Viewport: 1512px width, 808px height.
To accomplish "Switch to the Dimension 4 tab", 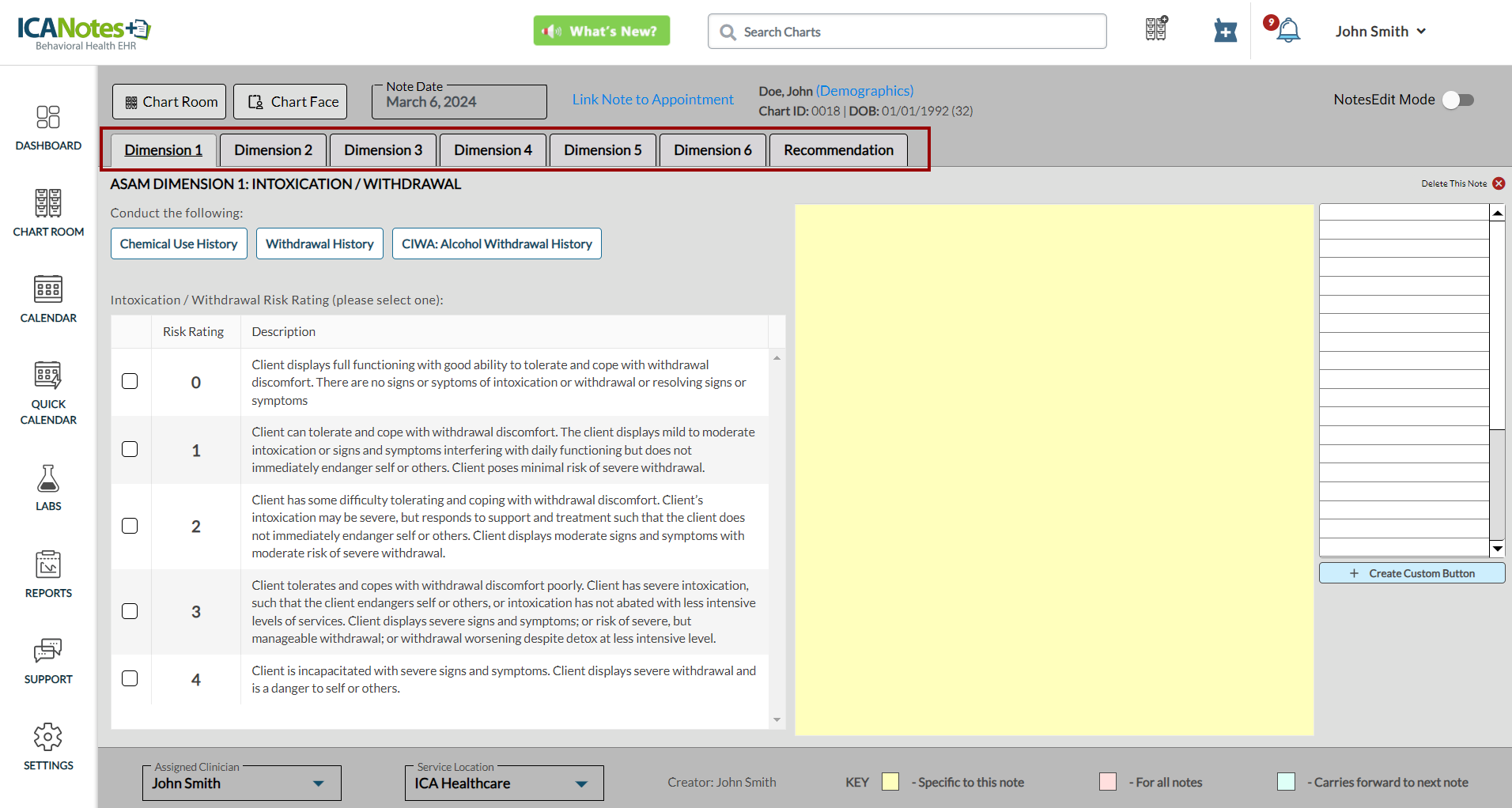I will (x=493, y=150).
